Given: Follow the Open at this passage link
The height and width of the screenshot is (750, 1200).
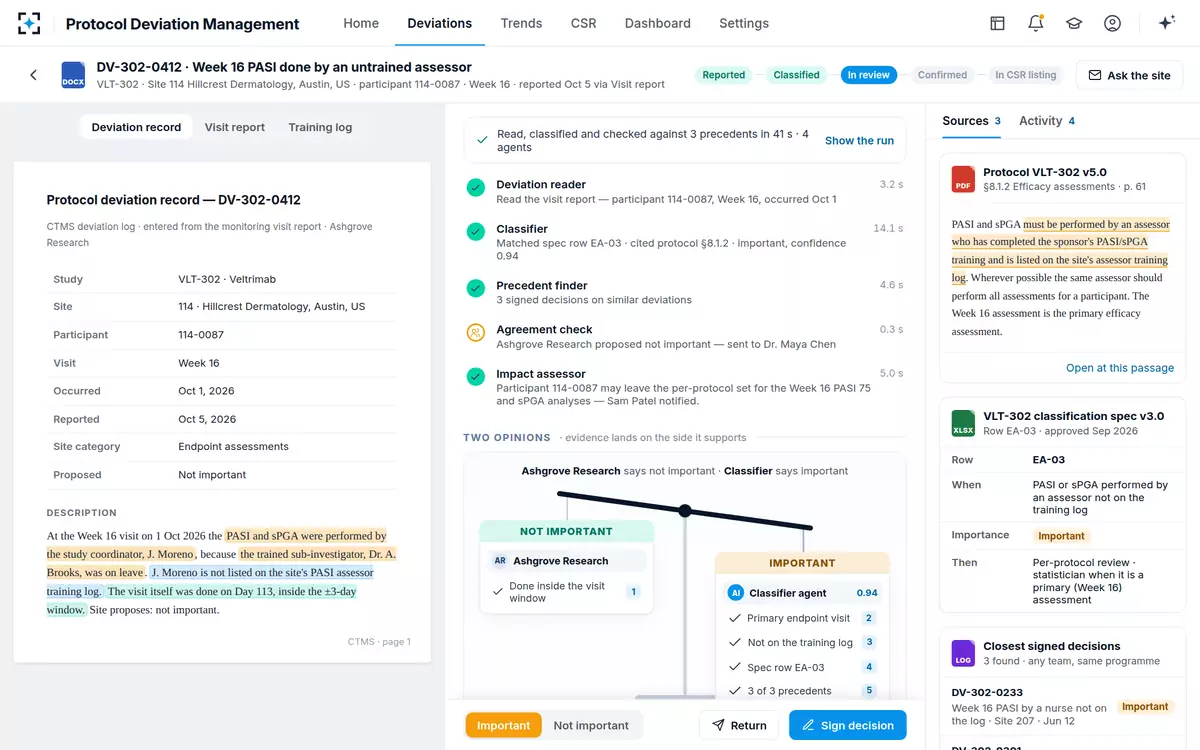Looking at the screenshot, I should pos(1120,368).
